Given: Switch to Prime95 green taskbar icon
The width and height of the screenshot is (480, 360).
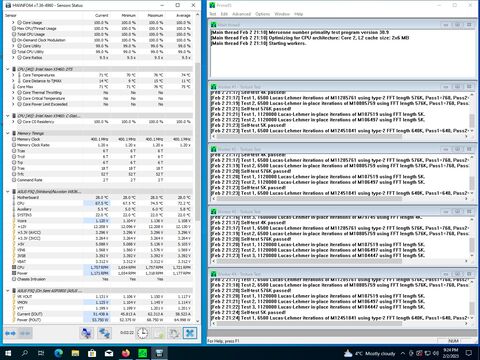Looking at the screenshot, I should pyautogui.click(x=142, y=353).
